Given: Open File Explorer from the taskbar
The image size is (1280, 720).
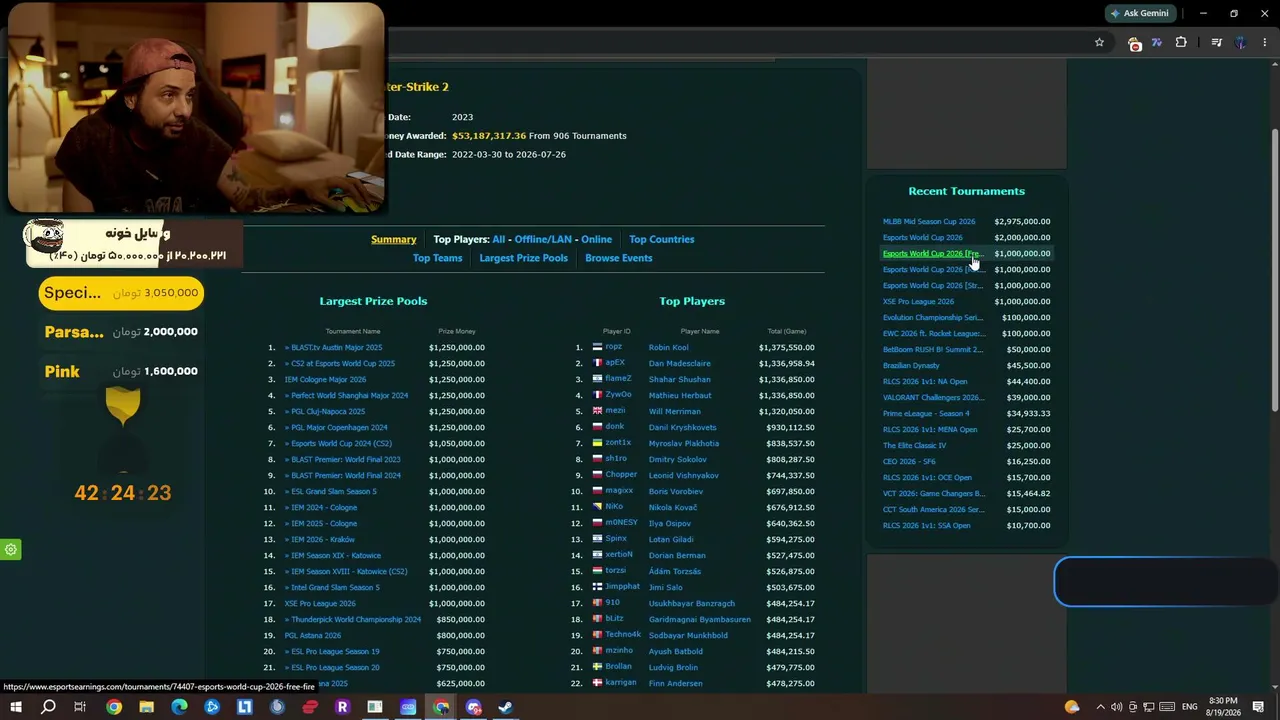Looking at the screenshot, I should (x=147, y=707).
